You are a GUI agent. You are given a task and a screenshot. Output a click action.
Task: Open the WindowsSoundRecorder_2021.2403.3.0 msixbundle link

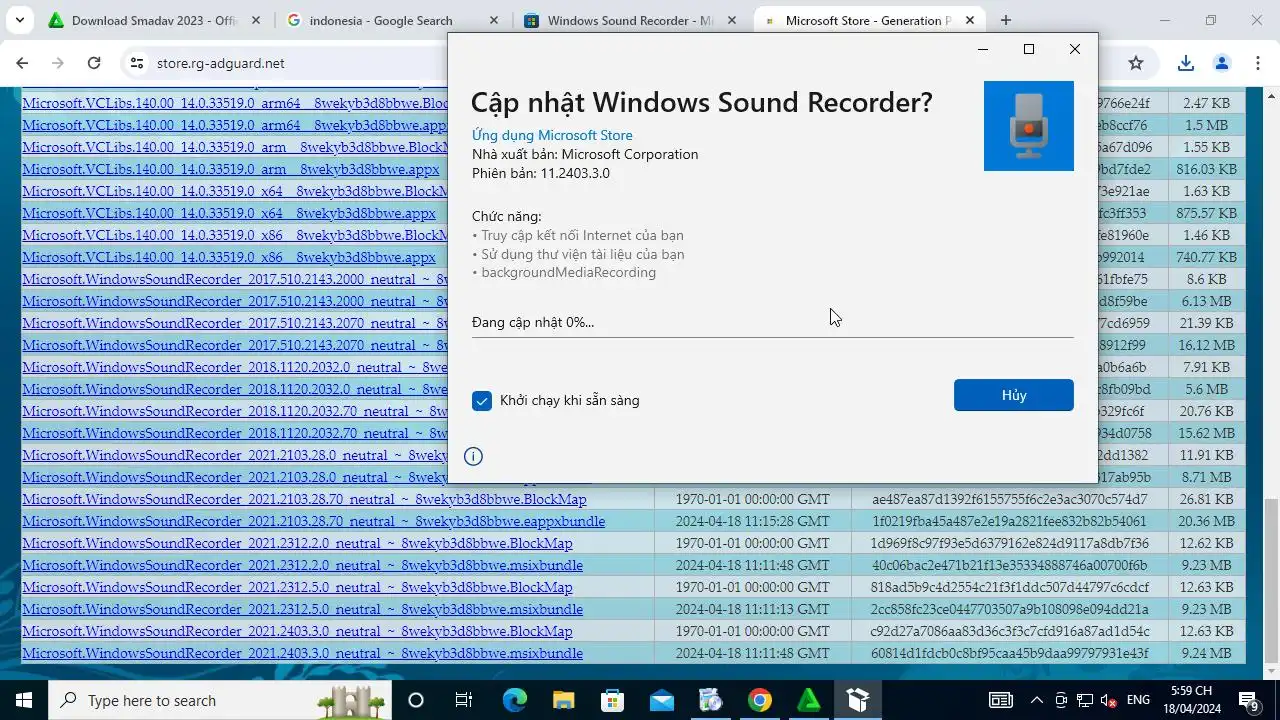[302, 653]
